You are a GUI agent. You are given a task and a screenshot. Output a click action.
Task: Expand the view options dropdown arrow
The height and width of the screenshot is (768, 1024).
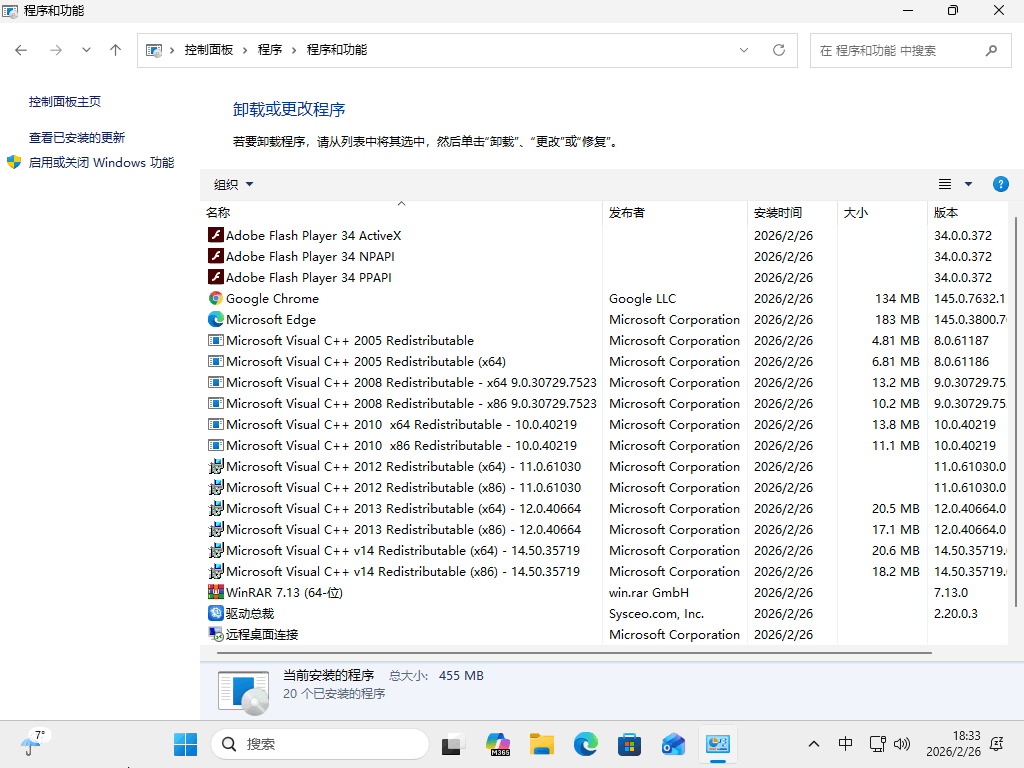pyautogui.click(x=968, y=184)
